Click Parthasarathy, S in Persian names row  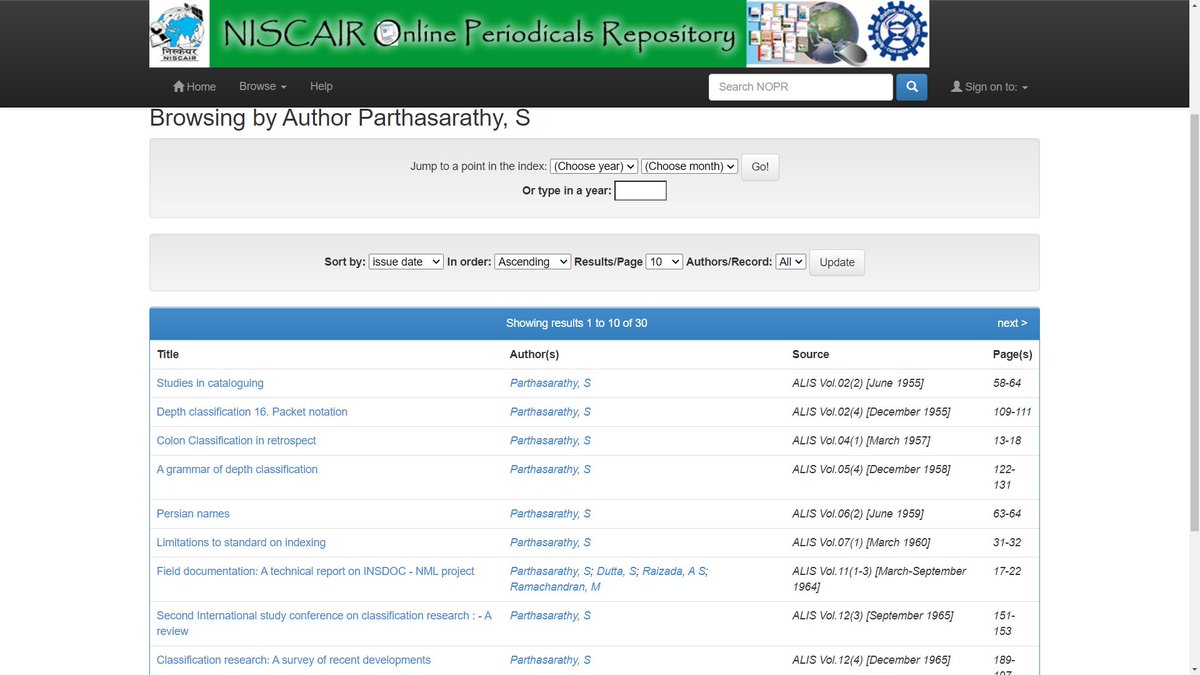tap(550, 514)
